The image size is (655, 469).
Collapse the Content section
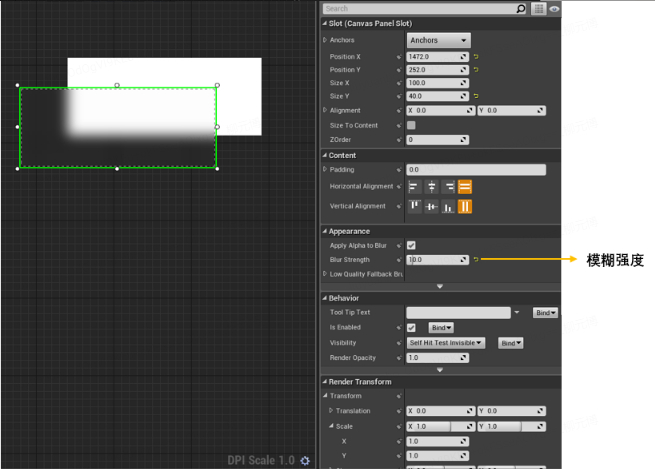pos(325,155)
